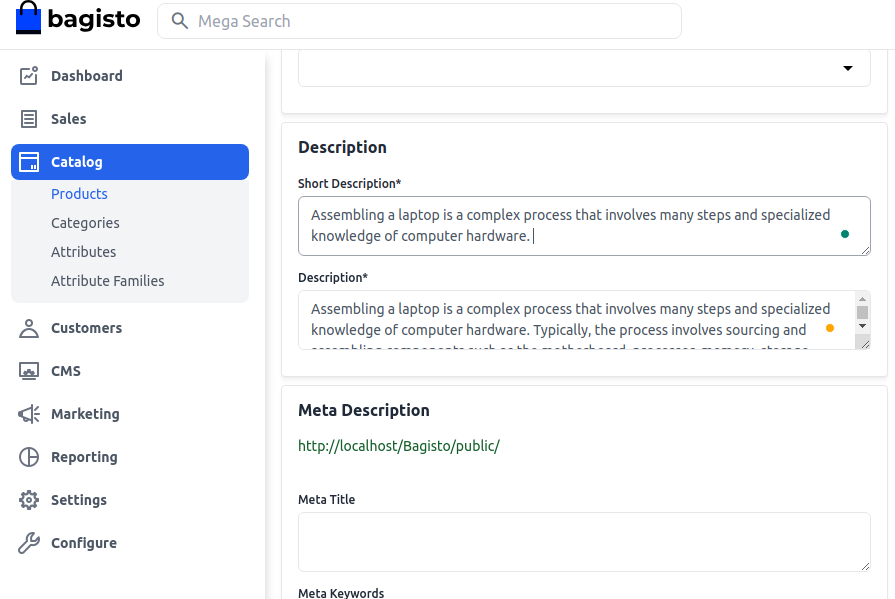This screenshot has width=895, height=599.
Task: Click the magnifier icon in Mega Search
Action: tap(180, 21)
